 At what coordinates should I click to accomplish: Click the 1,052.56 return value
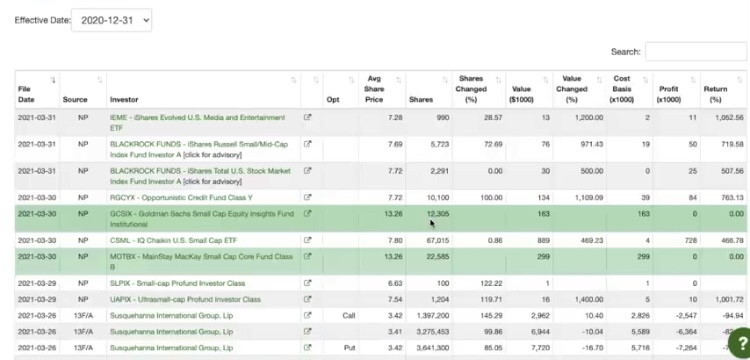pos(729,118)
